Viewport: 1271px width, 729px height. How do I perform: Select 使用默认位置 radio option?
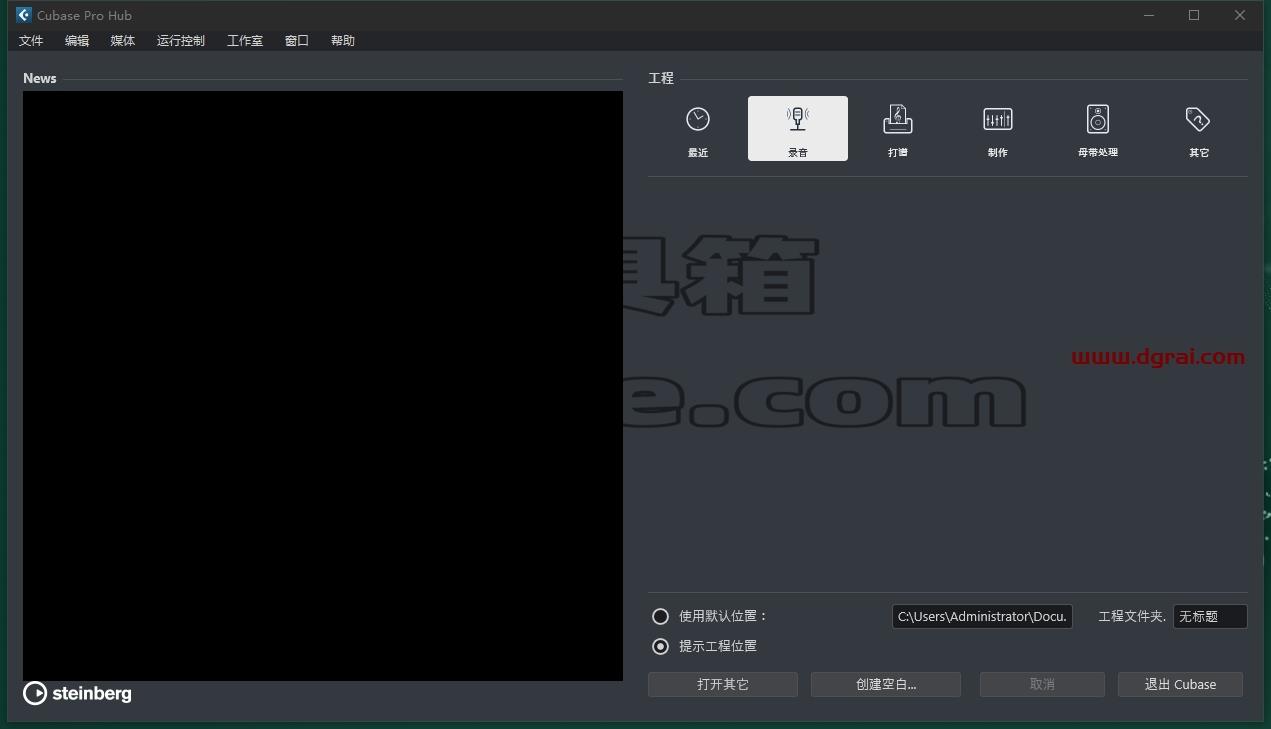[660, 616]
